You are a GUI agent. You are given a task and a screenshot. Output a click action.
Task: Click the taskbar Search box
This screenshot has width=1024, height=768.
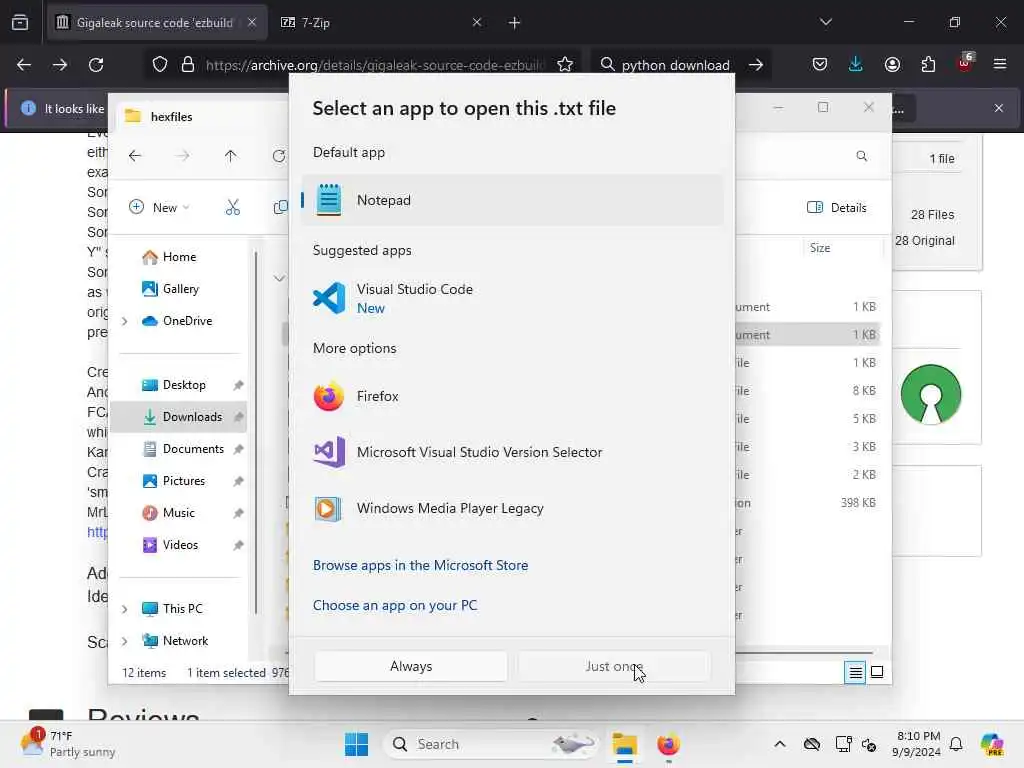(490, 744)
